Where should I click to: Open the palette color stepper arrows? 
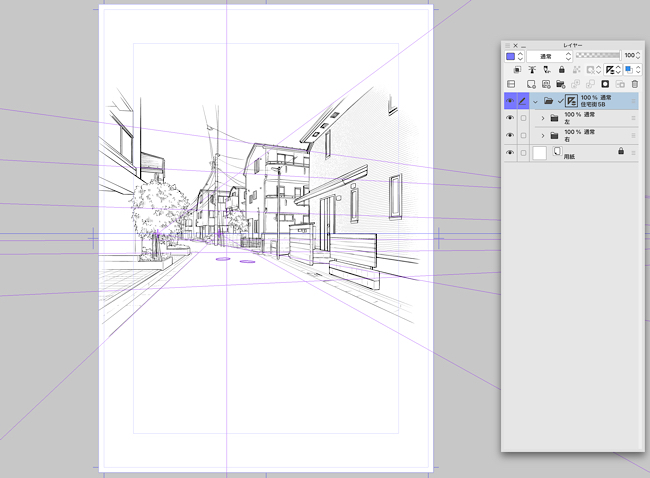pyautogui.click(x=520, y=56)
